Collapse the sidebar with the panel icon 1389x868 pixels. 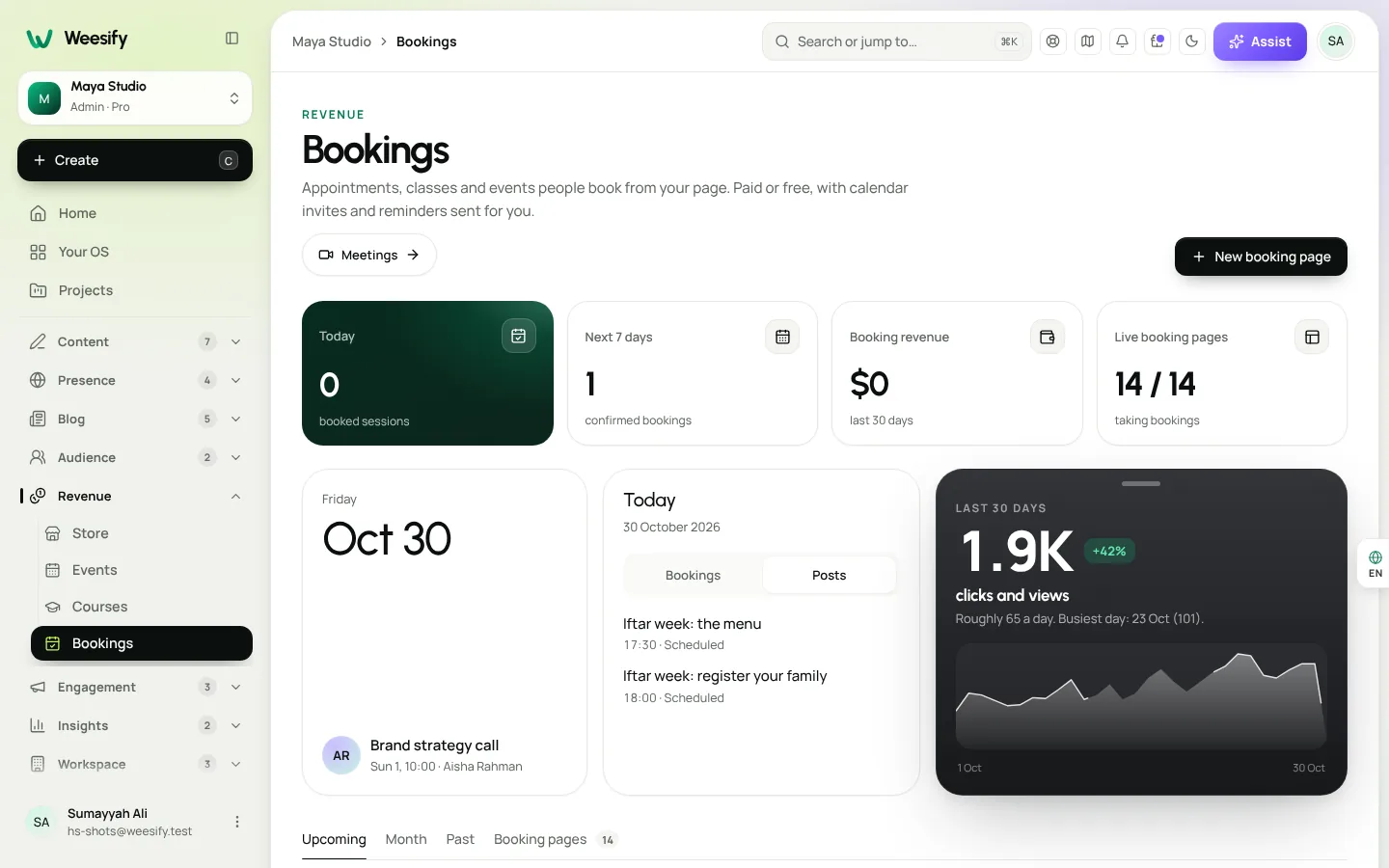(x=231, y=39)
